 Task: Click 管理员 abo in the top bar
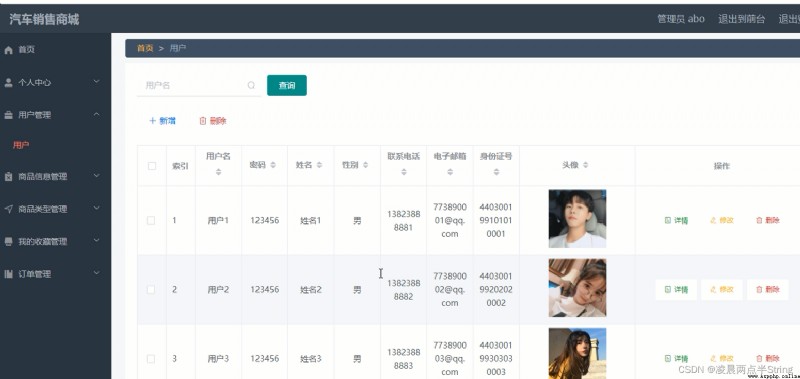point(681,19)
